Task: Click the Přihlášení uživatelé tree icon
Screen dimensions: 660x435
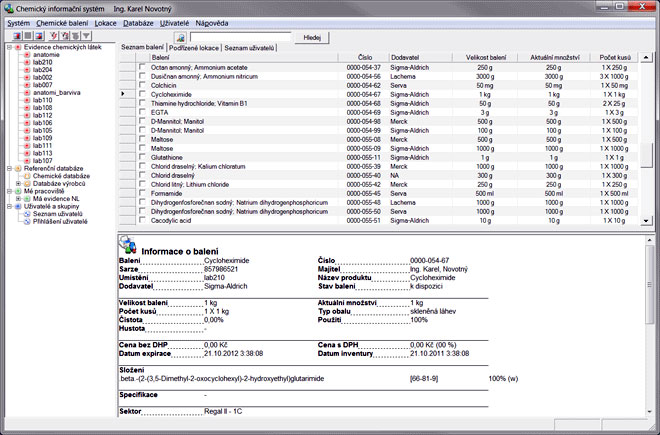Action: (27, 222)
